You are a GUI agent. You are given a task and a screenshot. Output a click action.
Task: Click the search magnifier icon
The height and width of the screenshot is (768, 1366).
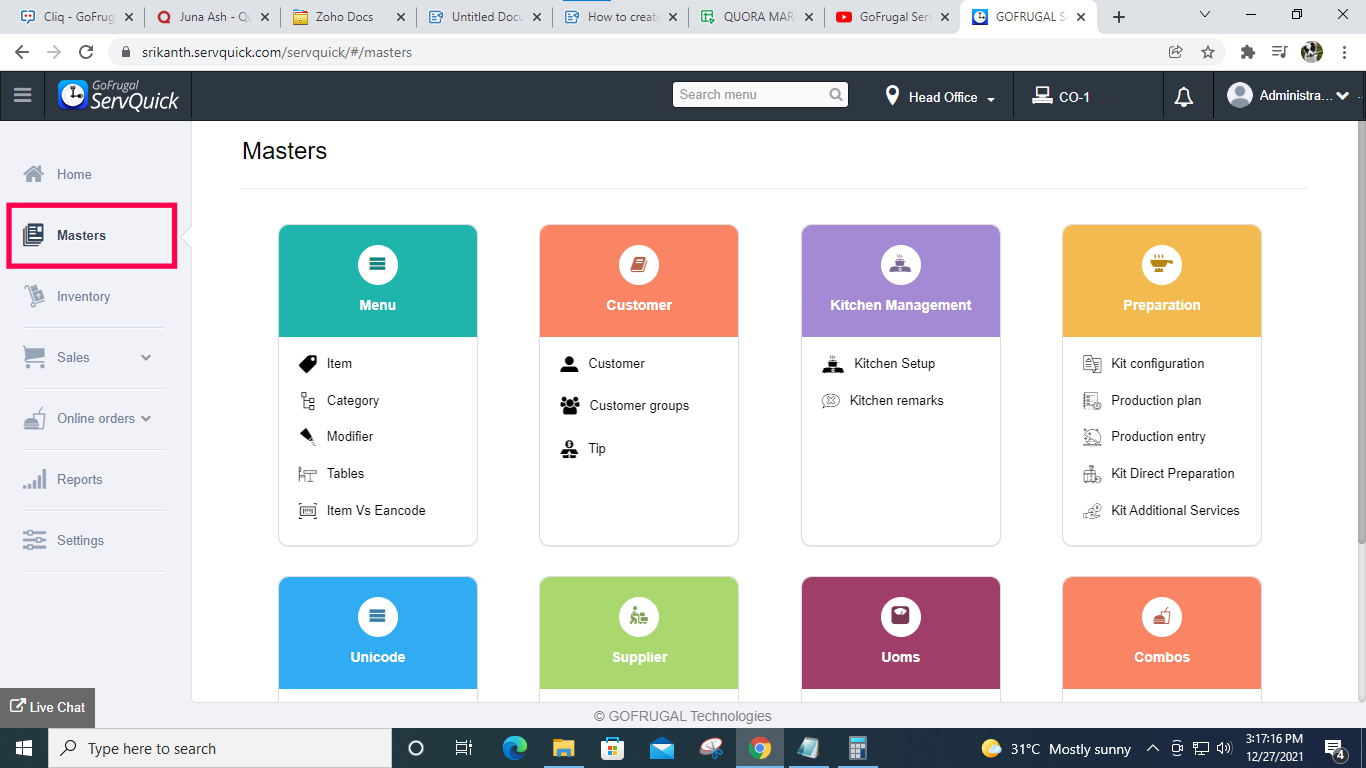click(x=836, y=95)
